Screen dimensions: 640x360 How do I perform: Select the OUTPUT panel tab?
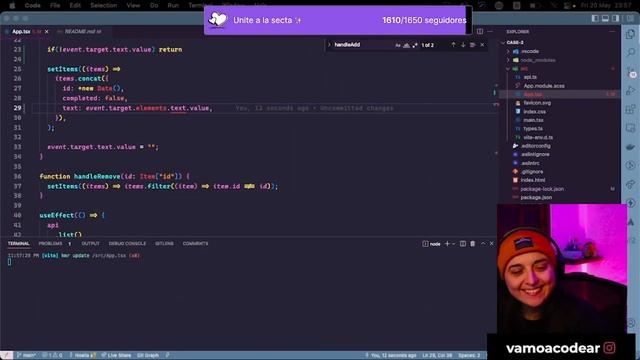pos(90,244)
